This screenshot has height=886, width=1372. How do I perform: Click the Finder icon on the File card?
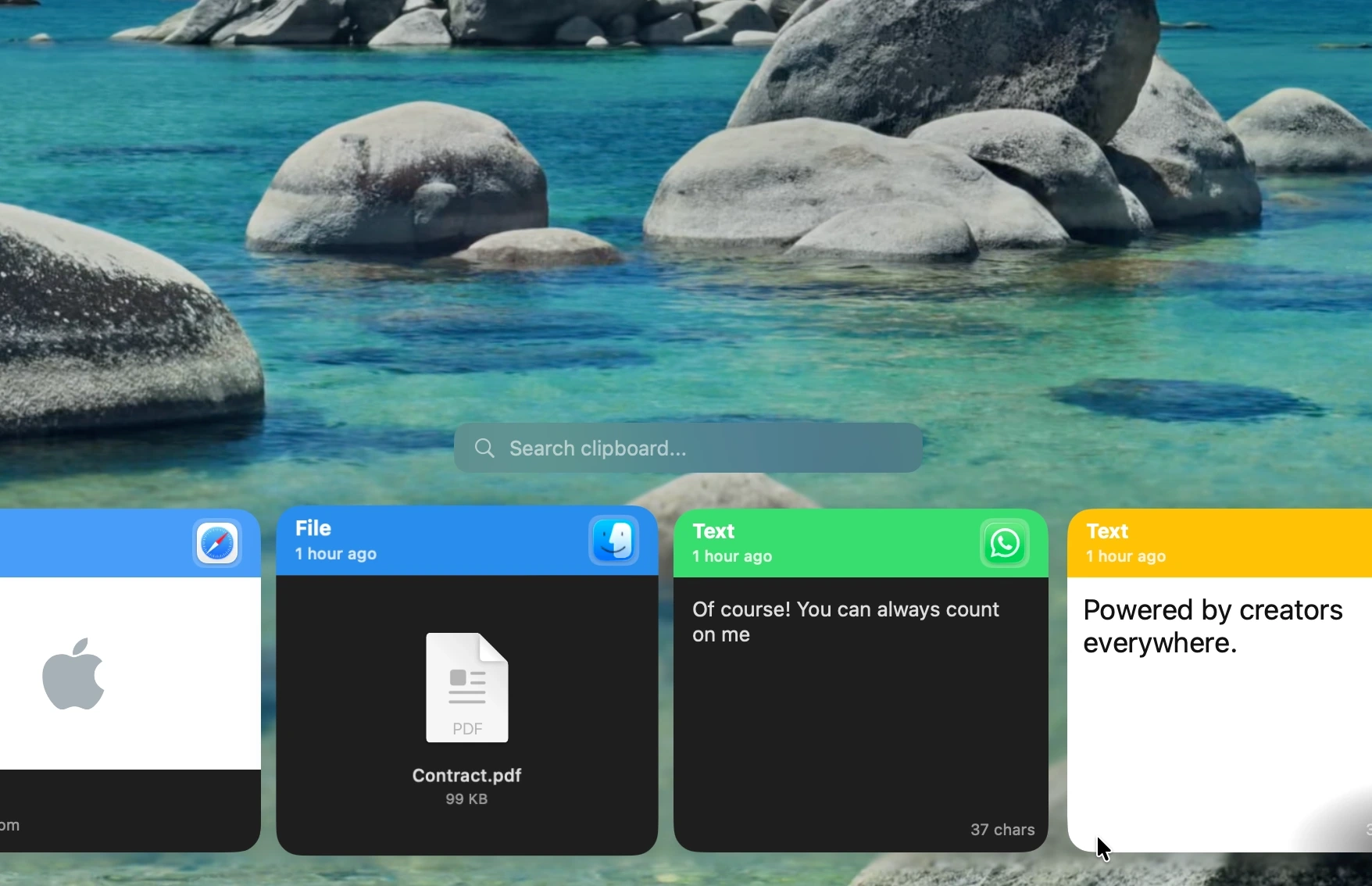point(615,541)
